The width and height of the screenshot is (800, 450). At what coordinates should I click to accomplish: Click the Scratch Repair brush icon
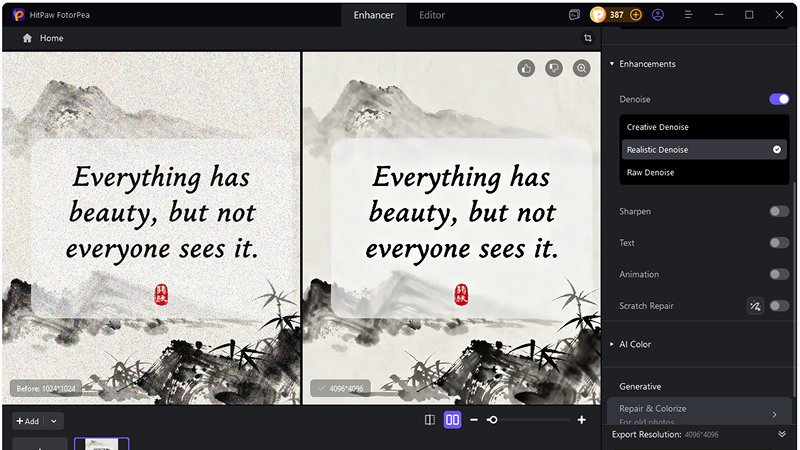coord(755,306)
